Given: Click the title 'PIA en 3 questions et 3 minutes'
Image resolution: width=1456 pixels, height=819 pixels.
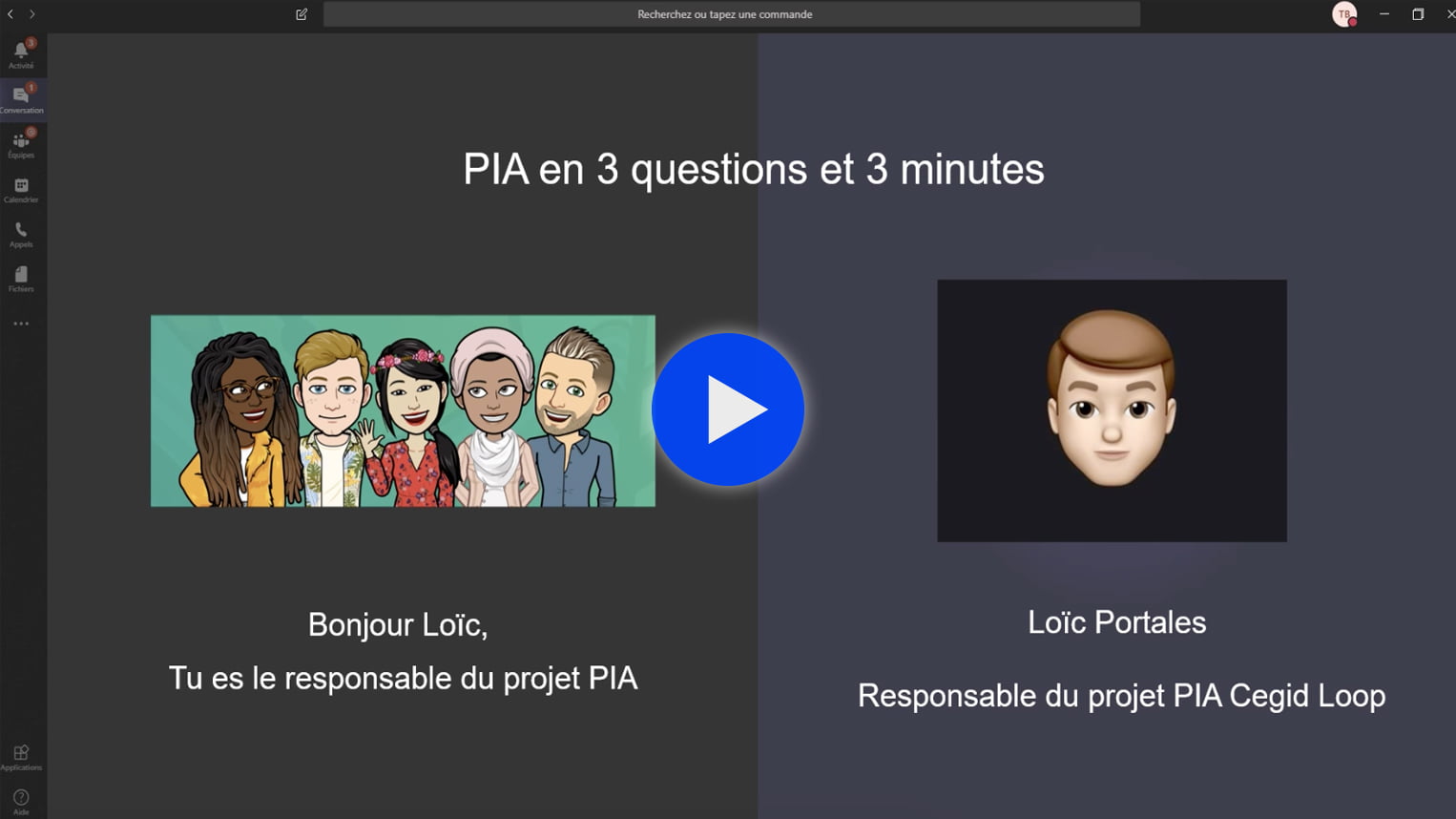Looking at the screenshot, I should pos(754,169).
